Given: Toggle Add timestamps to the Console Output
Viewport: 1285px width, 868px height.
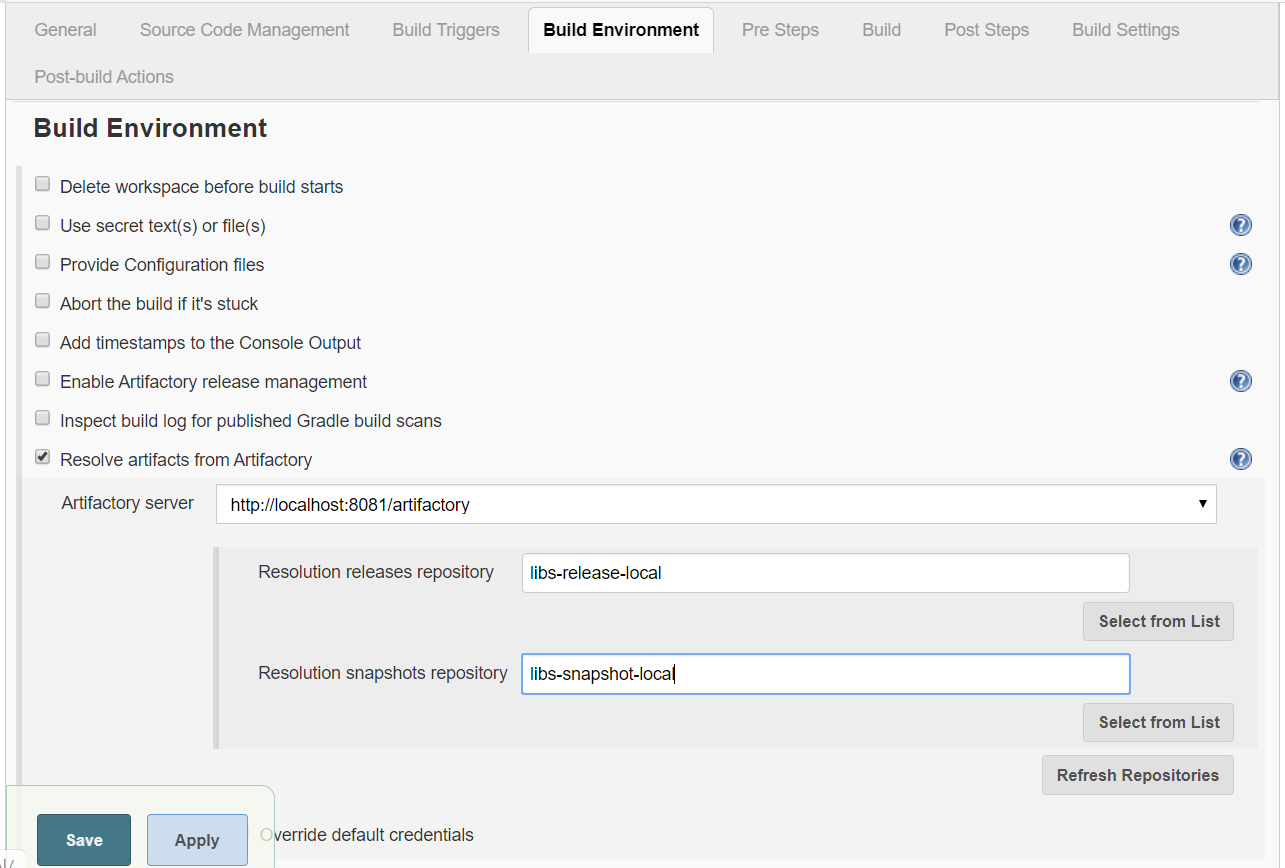Looking at the screenshot, I should point(43,340).
